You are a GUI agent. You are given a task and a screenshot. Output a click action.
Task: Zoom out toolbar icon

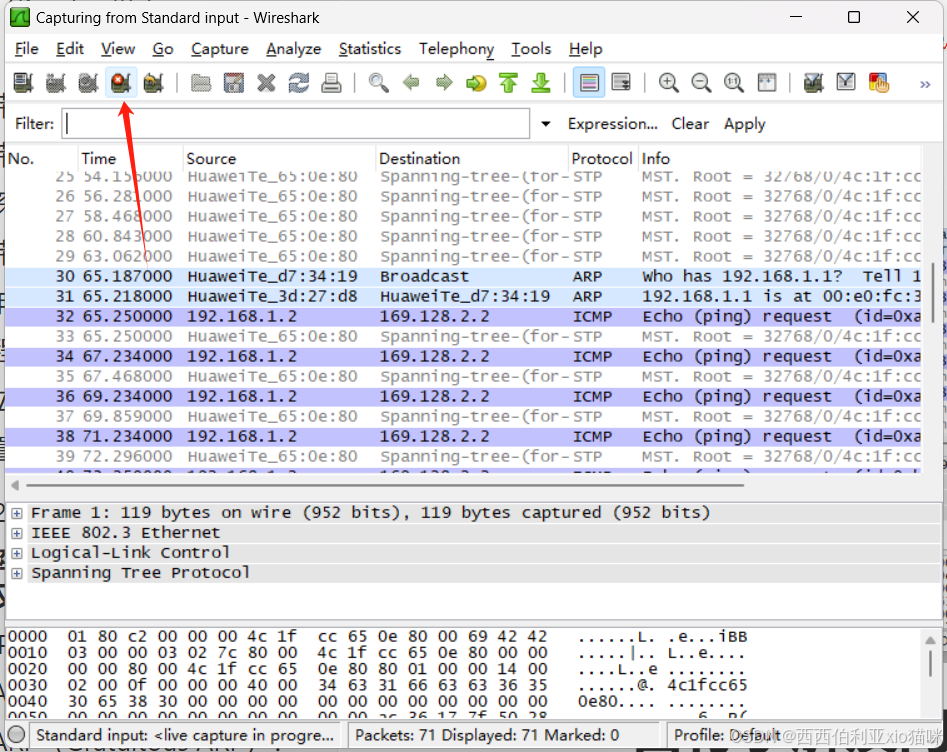(x=701, y=82)
